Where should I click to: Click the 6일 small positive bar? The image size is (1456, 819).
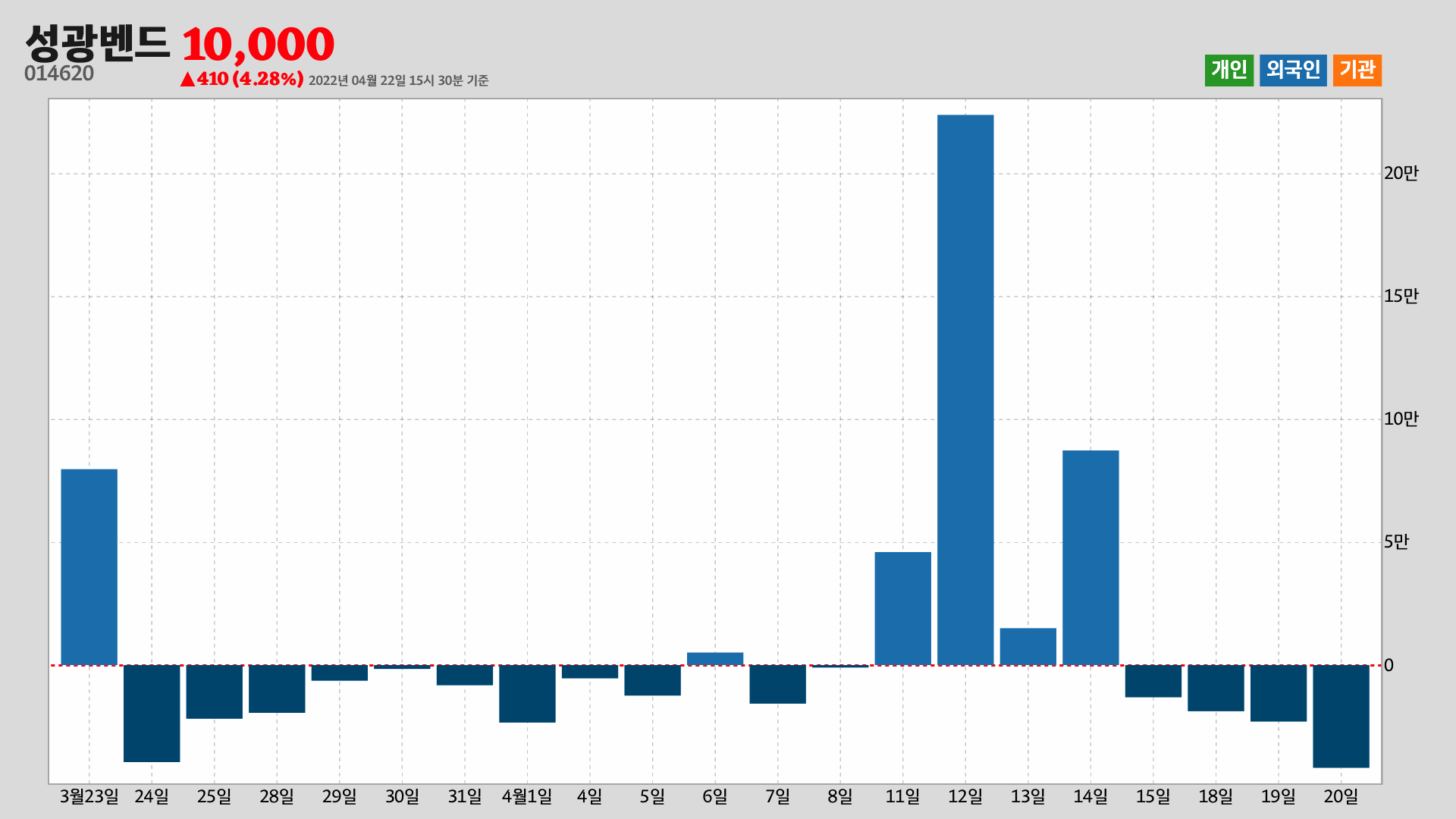coord(715,659)
